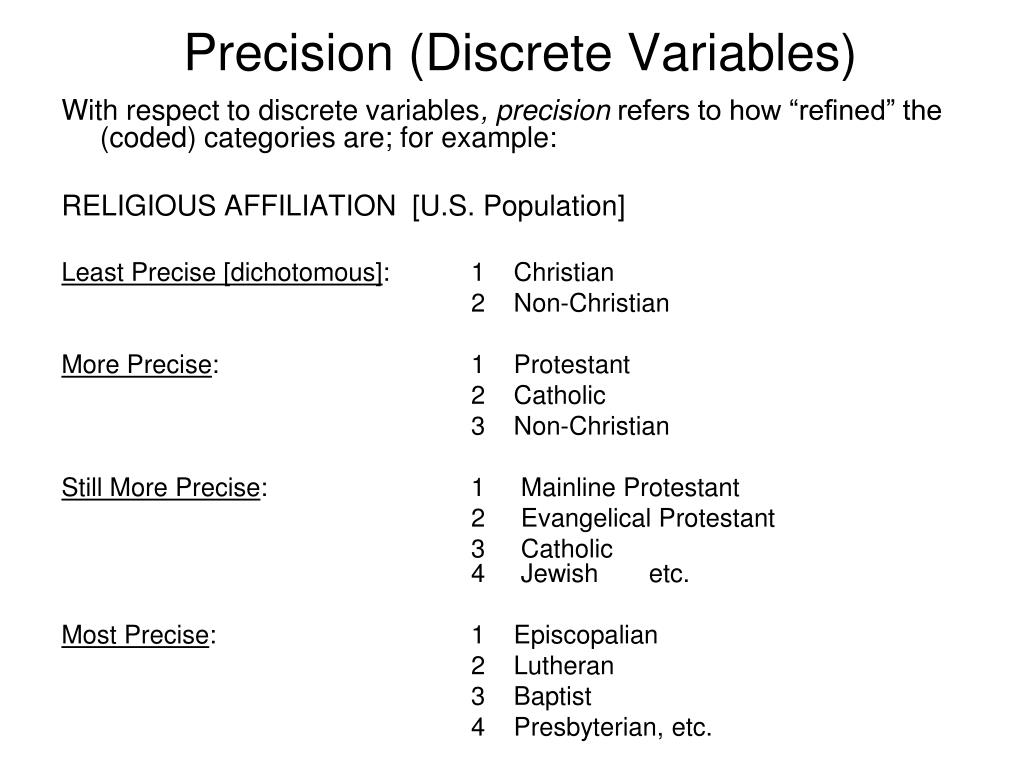Select the Christian category entry
The image size is (1024, 768).
[564, 272]
